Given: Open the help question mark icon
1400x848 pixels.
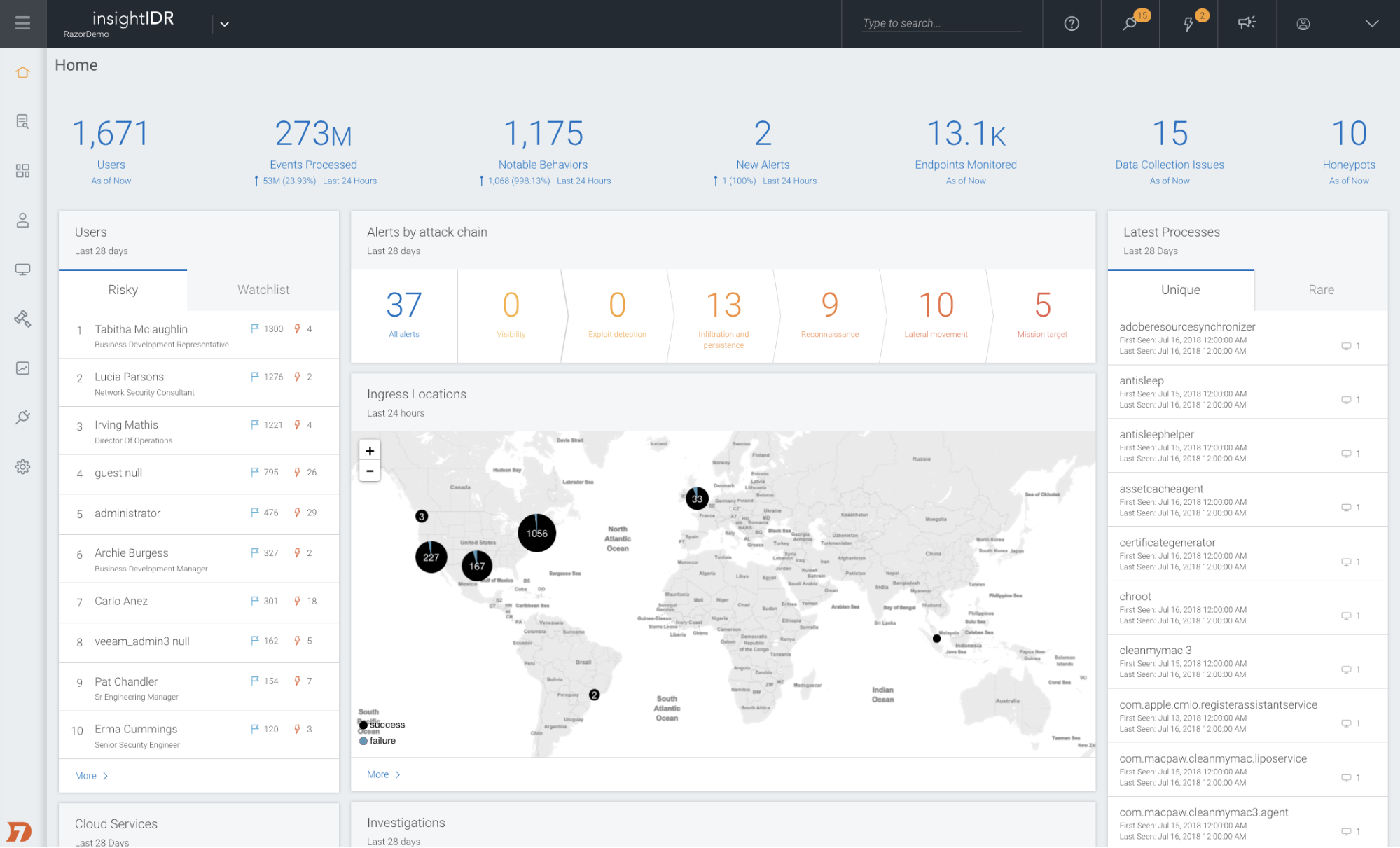Looking at the screenshot, I should pyautogui.click(x=1072, y=23).
